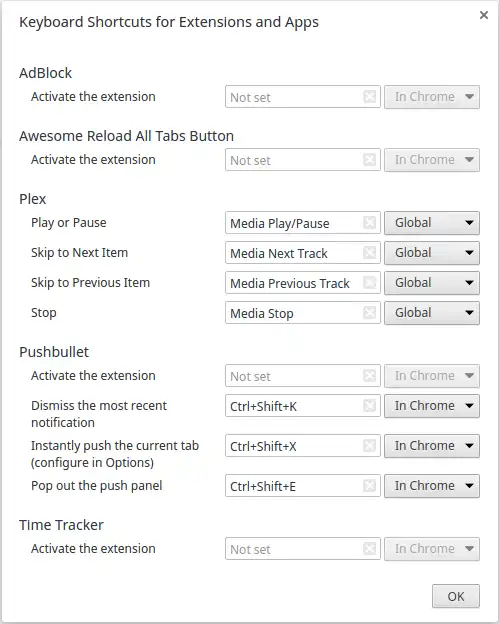Open scope dropdown for Skip to Next Item

coord(432,253)
